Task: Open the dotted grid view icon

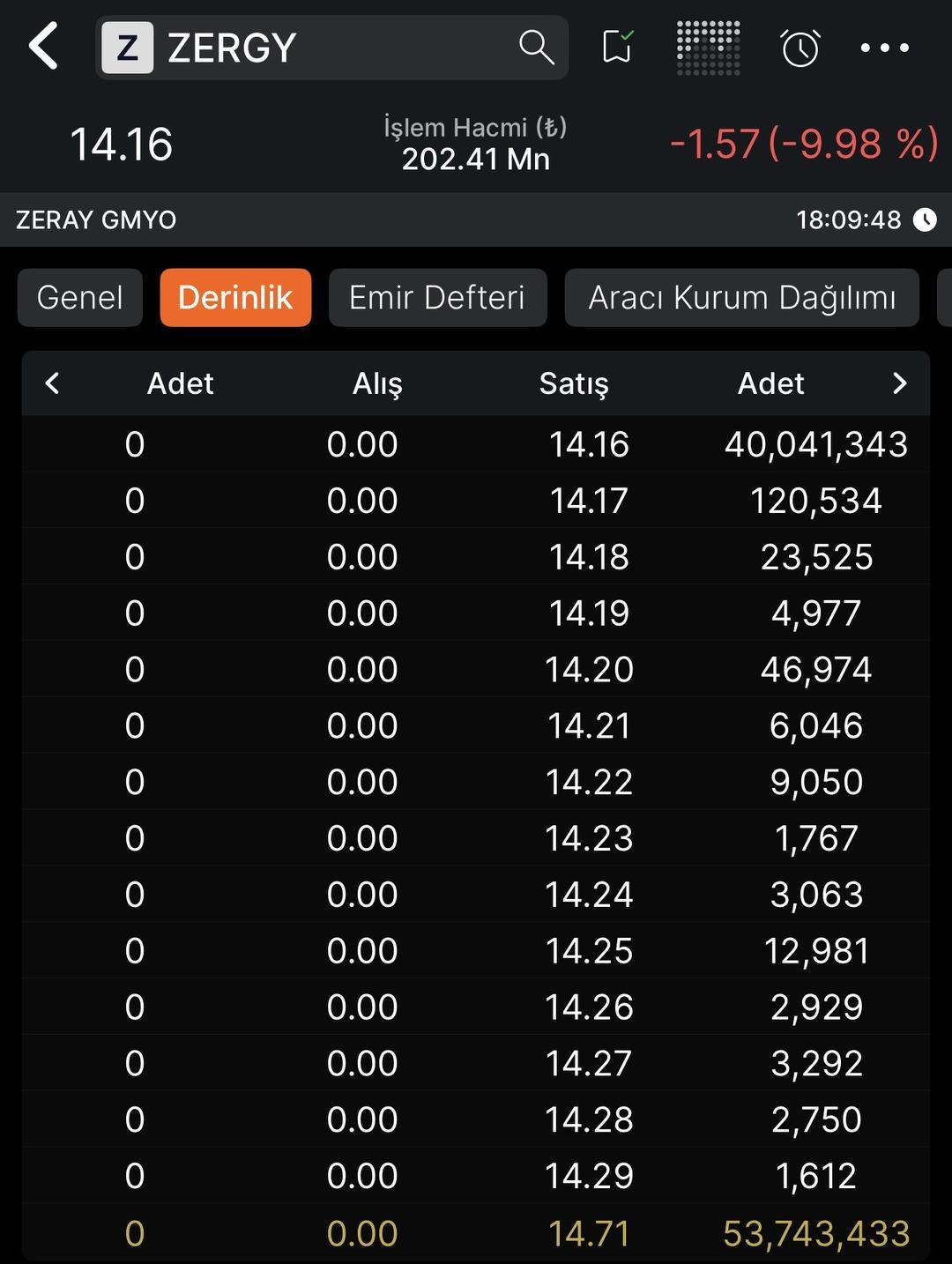Action: coord(708,47)
